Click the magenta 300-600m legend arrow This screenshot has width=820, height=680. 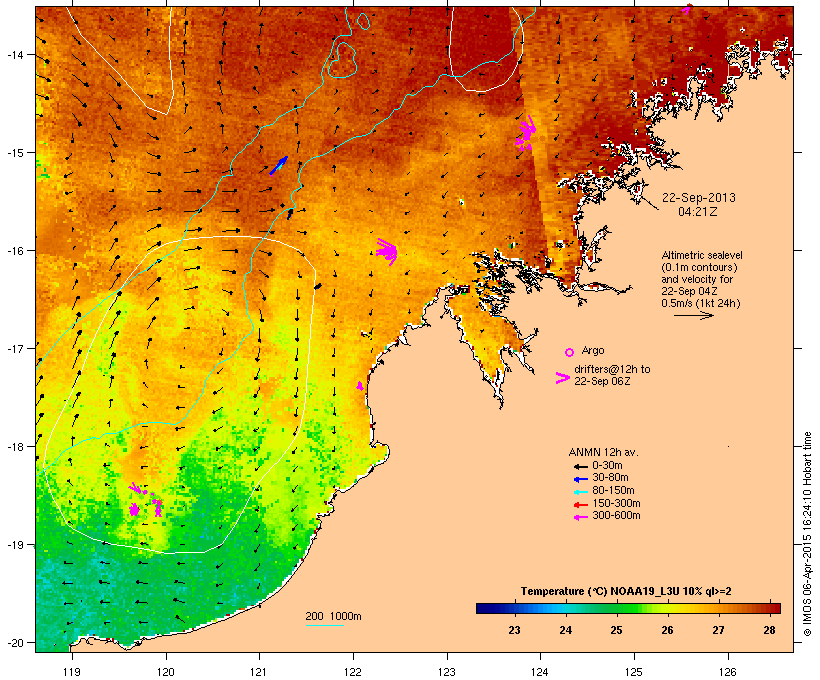tap(580, 517)
